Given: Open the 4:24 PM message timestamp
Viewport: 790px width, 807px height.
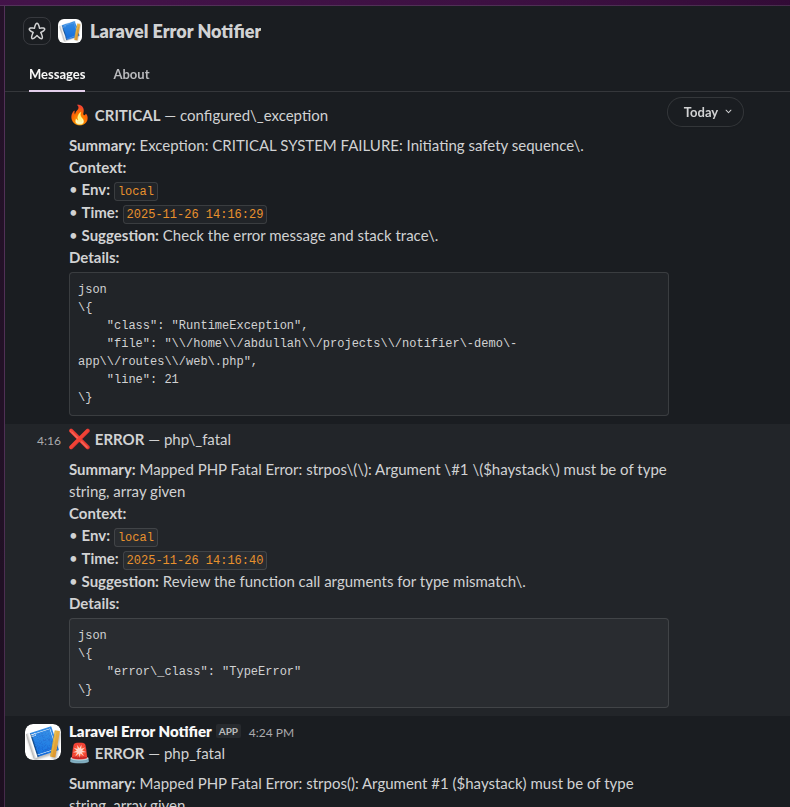Looking at the screenshot, I should point(270,731).
